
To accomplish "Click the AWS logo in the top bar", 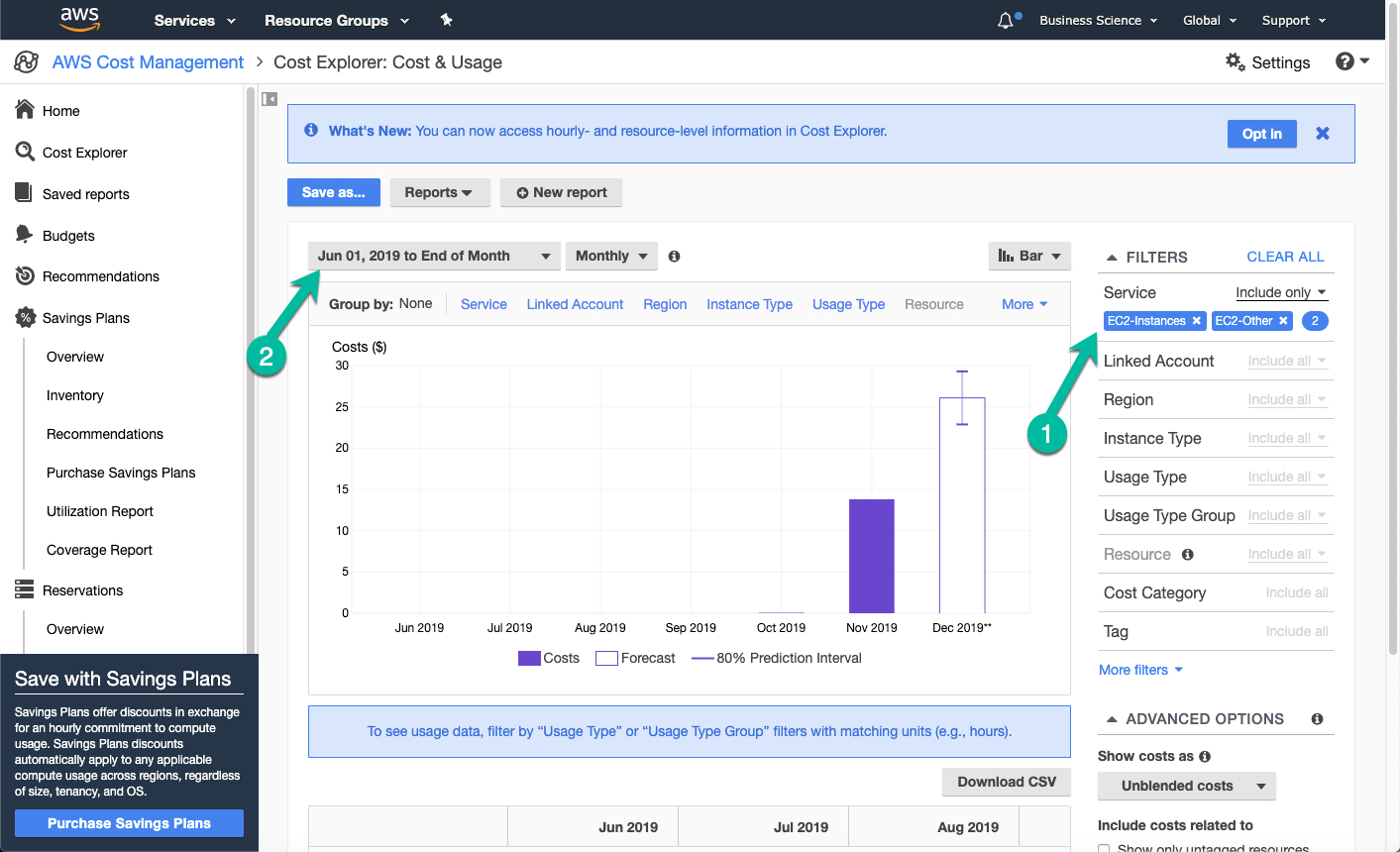I will pos(80,19).
